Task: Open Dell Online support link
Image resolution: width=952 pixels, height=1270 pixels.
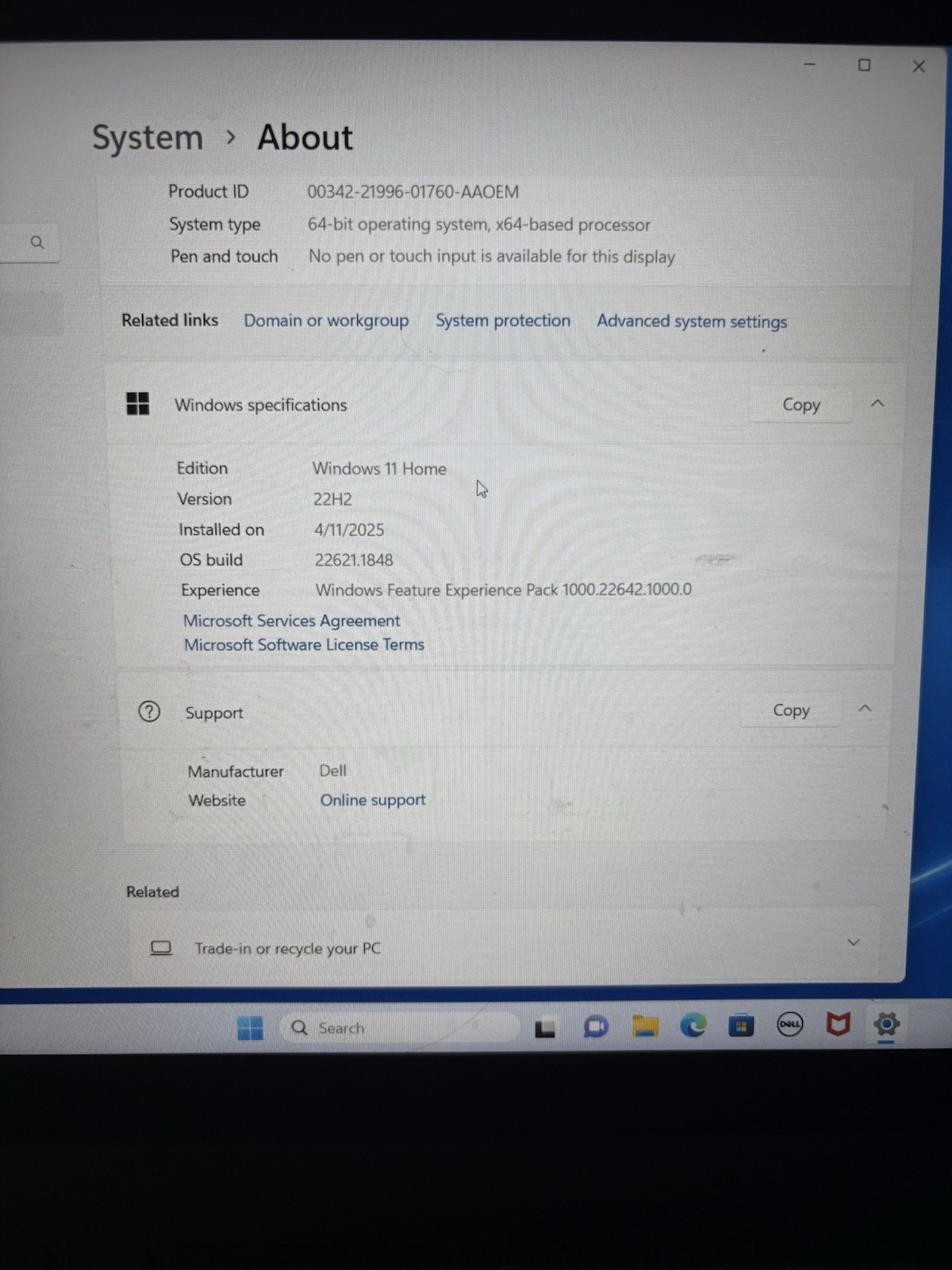Action: click(x=373, y=800)
